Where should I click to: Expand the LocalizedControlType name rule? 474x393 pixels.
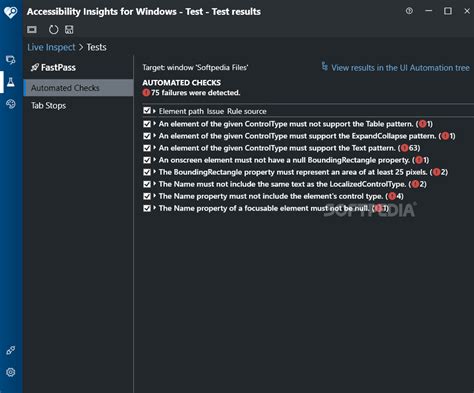(x=154, y=184)
